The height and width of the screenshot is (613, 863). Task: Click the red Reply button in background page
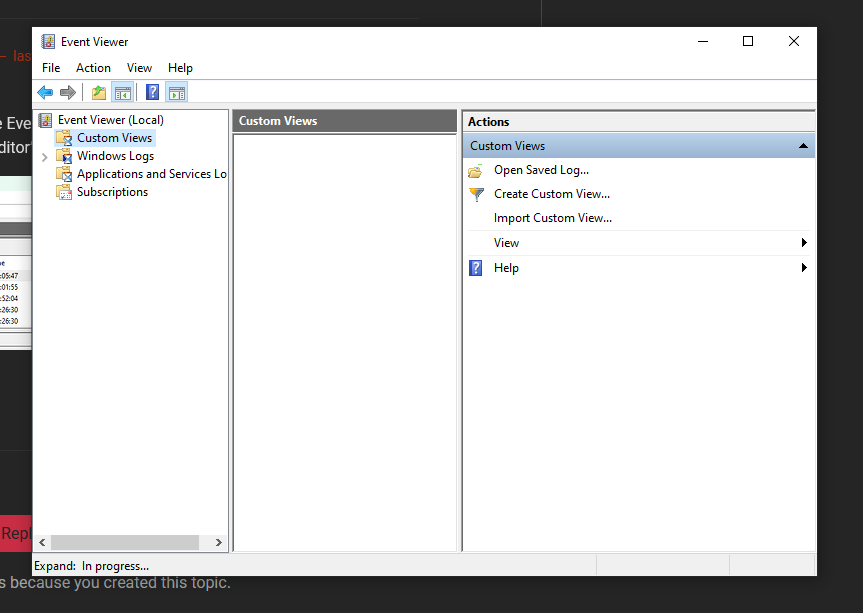tap(15, 533)
